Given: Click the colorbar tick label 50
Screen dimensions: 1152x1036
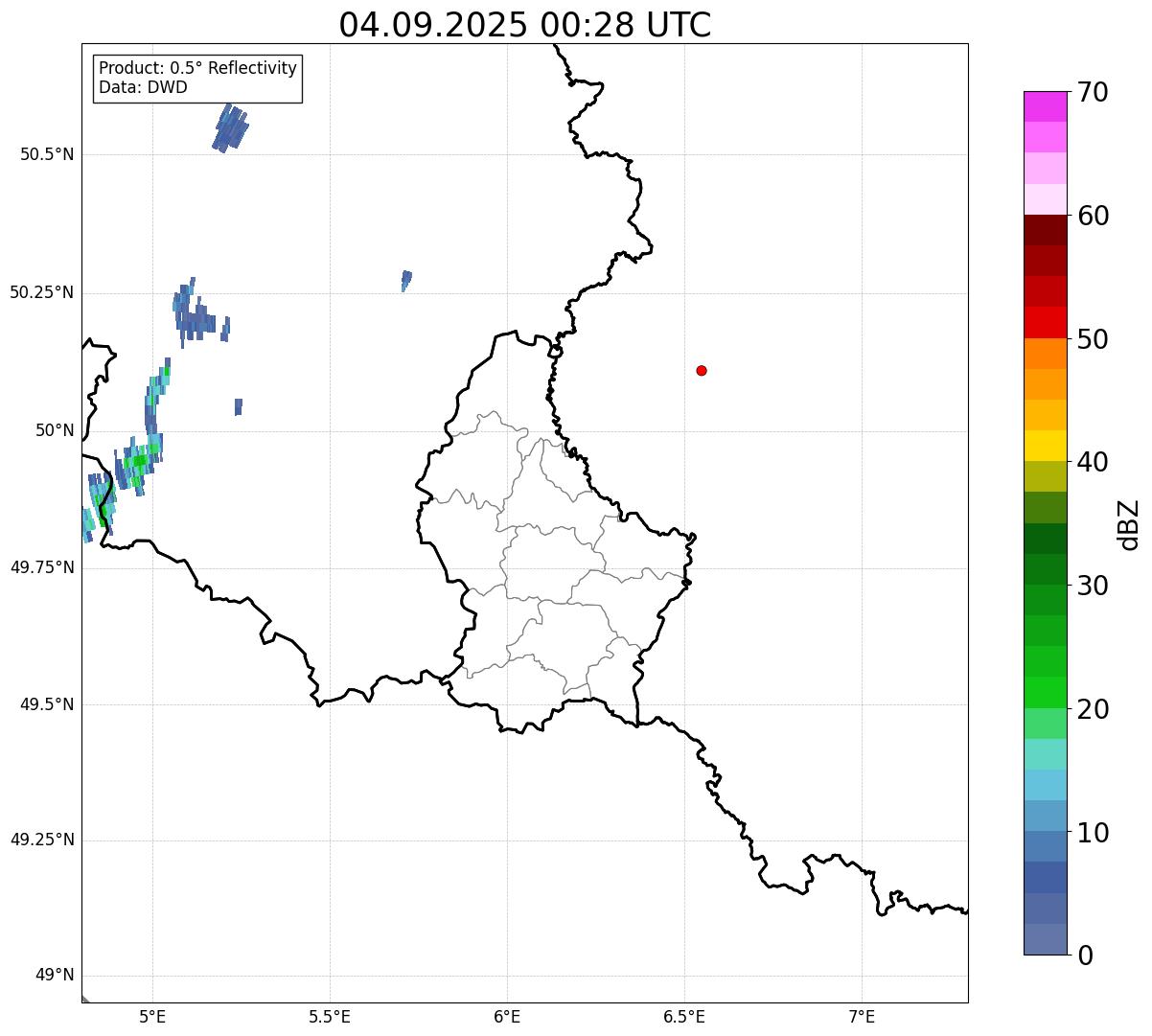Looking at the screenshot, I should [1093, 340].
